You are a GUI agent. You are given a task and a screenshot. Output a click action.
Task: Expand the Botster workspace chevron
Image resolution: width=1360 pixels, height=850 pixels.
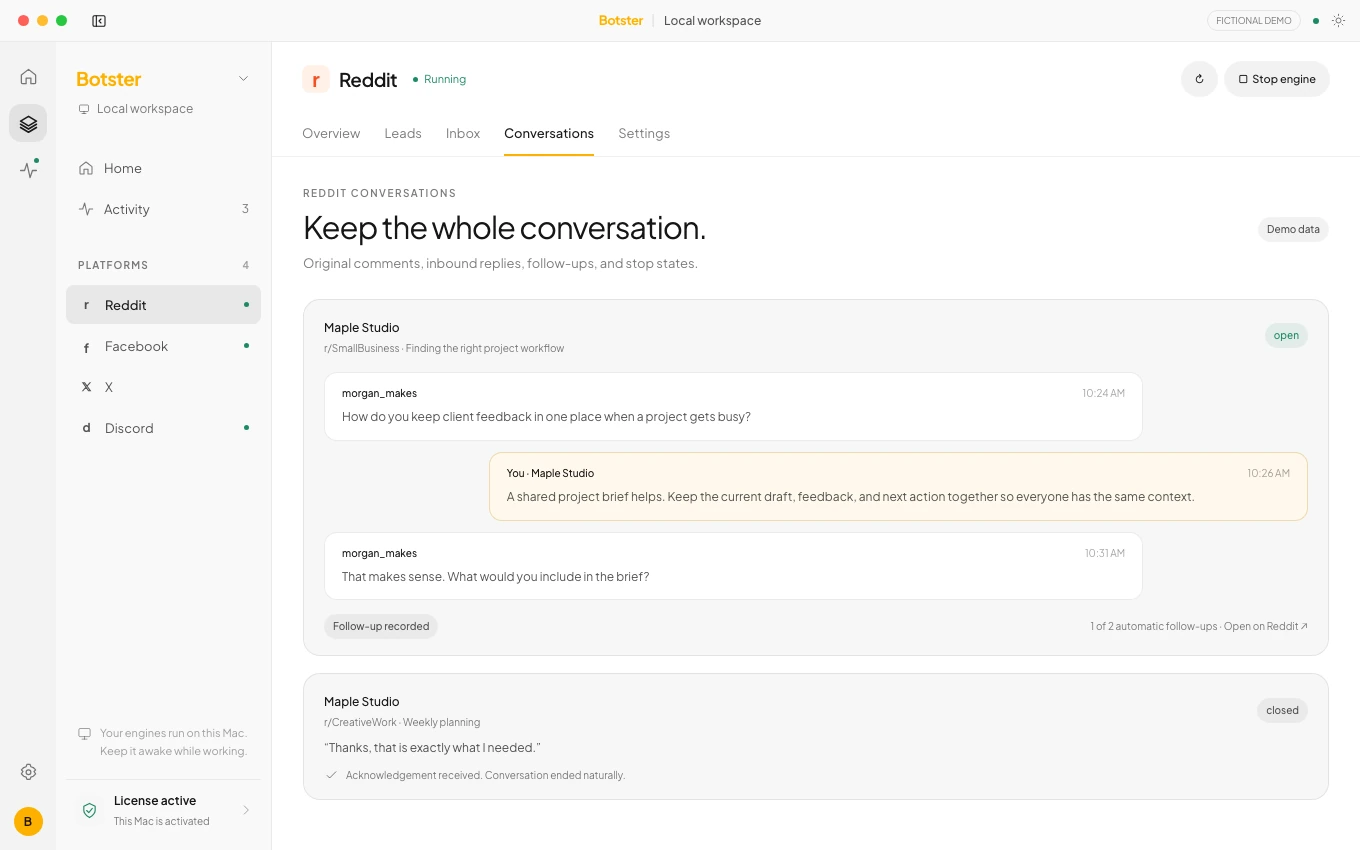click(242, 79)
